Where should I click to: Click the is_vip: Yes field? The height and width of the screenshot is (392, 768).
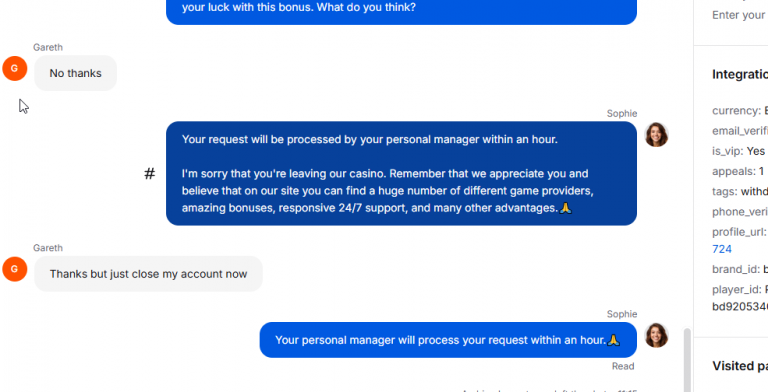pos(738,151)
